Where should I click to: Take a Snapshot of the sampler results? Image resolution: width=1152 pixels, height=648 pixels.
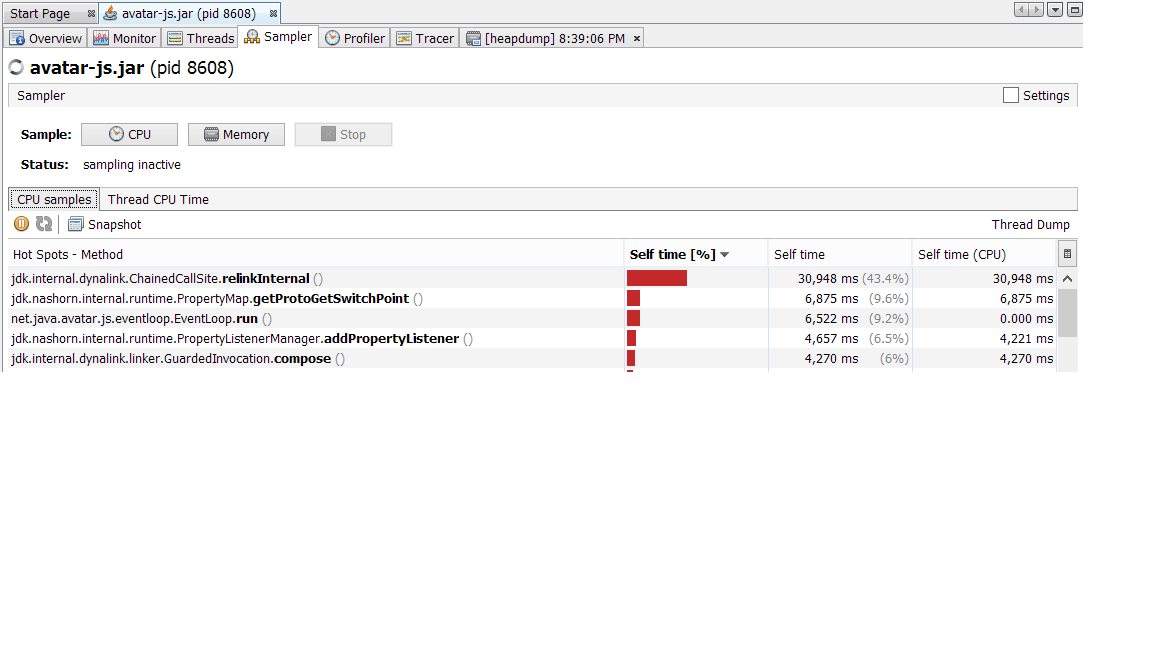[105, 225]
